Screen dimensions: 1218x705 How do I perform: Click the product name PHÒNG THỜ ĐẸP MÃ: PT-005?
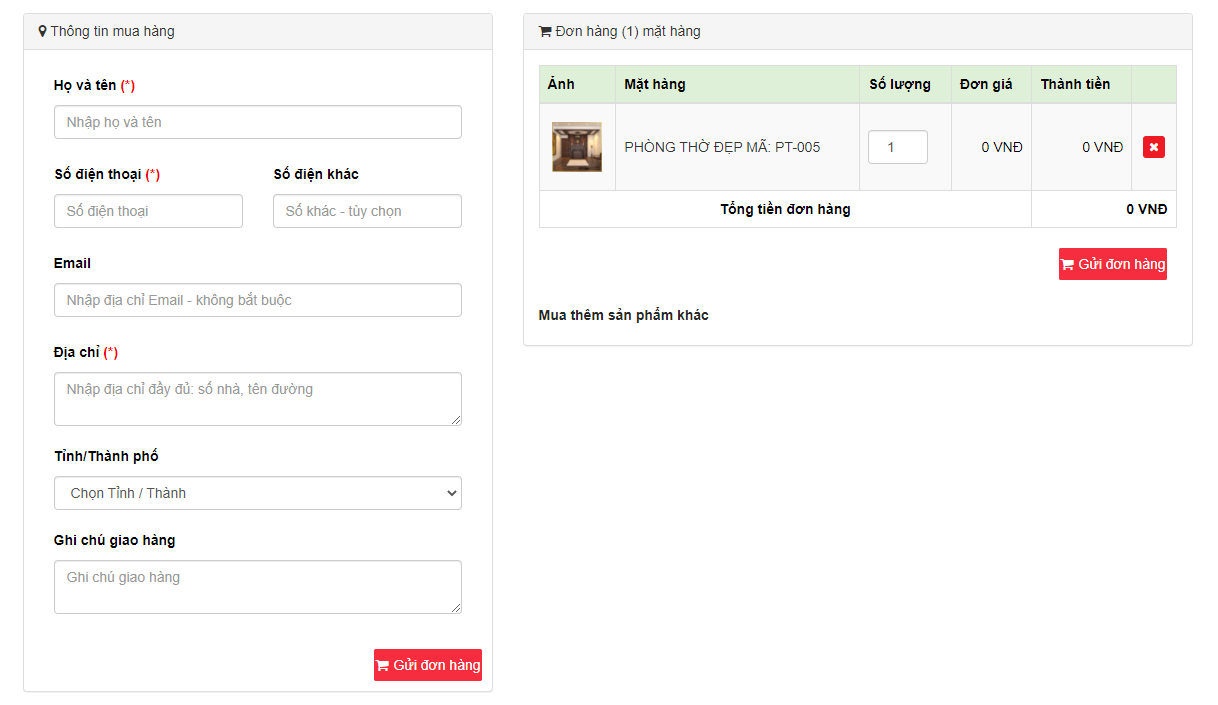(722, 147)
